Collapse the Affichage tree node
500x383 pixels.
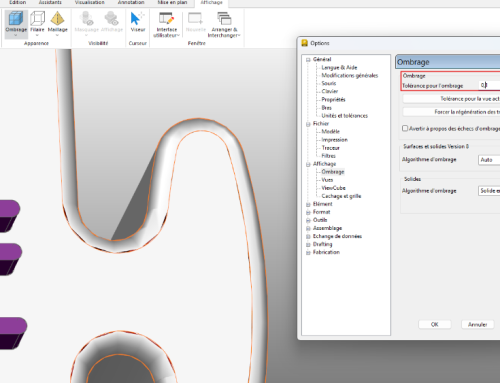click(x=308, y=164)
